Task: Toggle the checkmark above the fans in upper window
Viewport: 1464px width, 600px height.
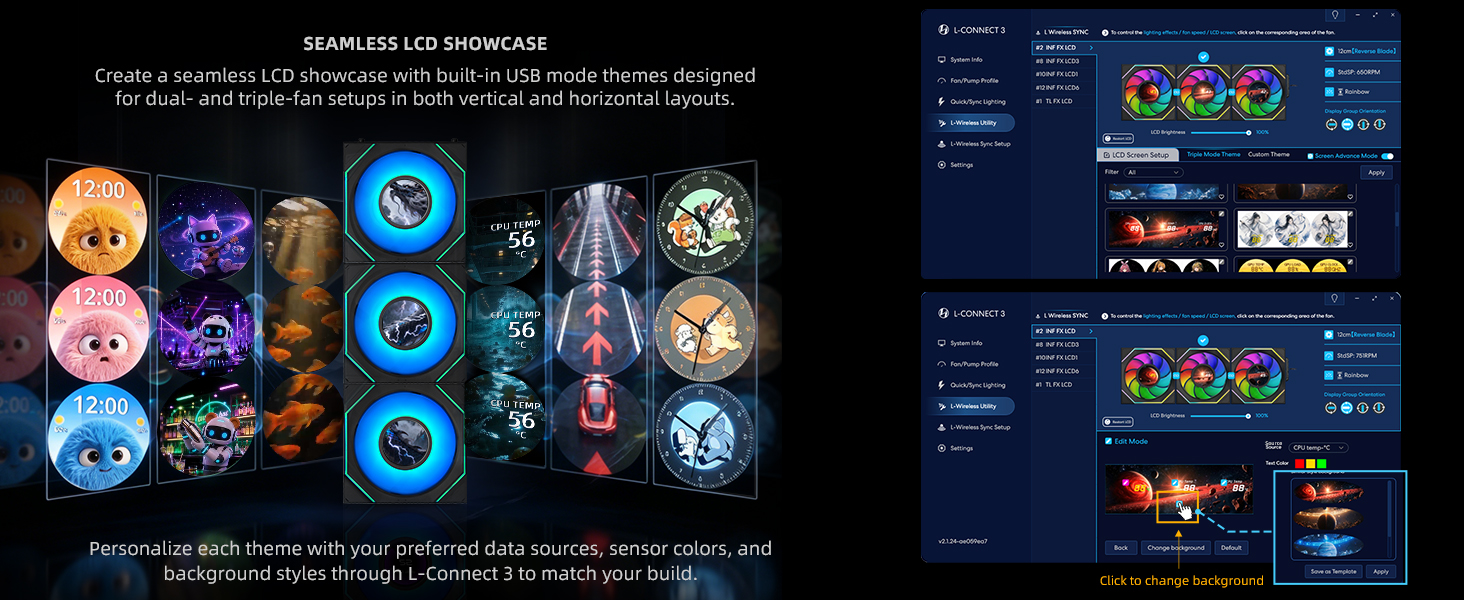Action: click(1203, 58)
